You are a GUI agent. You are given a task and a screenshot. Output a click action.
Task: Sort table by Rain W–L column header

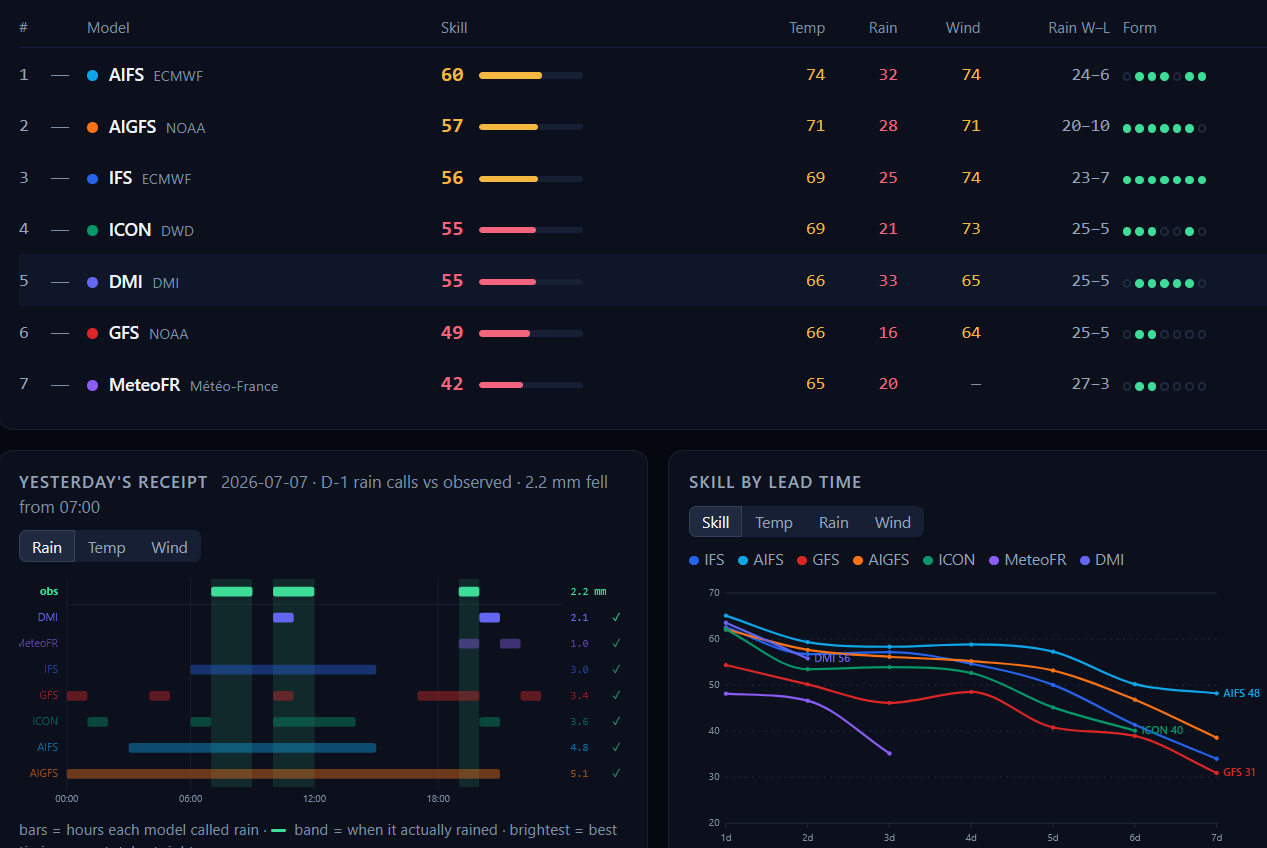(x=1079, y=28)
